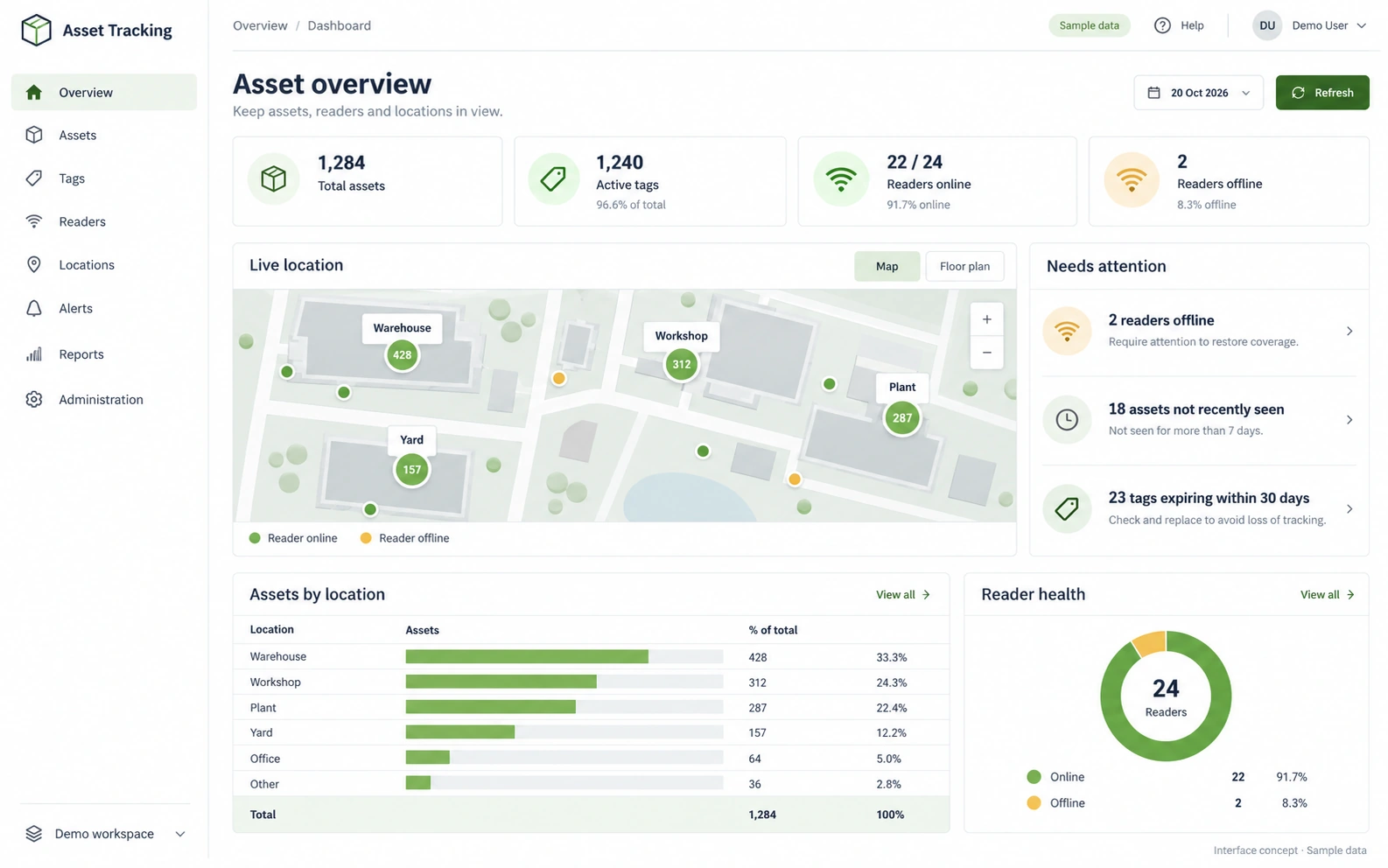Open 18 assets not recently seen chevron

pos(1349,420)
